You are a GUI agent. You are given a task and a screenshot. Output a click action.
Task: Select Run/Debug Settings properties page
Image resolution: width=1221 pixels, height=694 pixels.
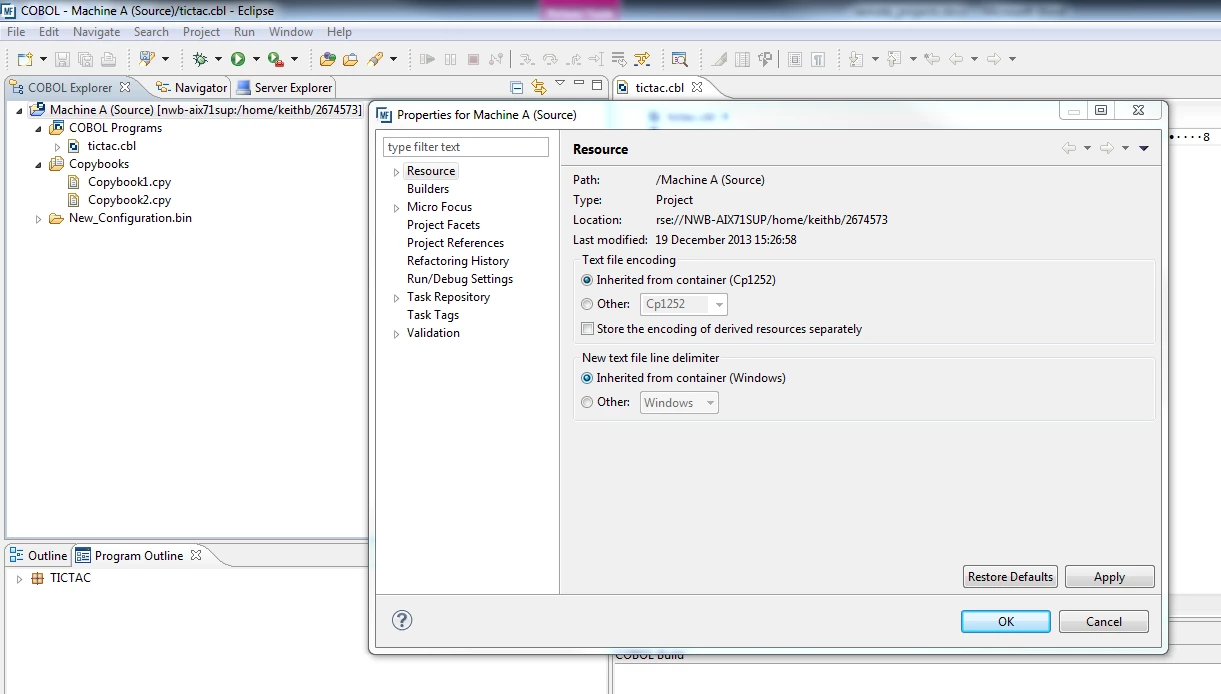pos(460,279)
